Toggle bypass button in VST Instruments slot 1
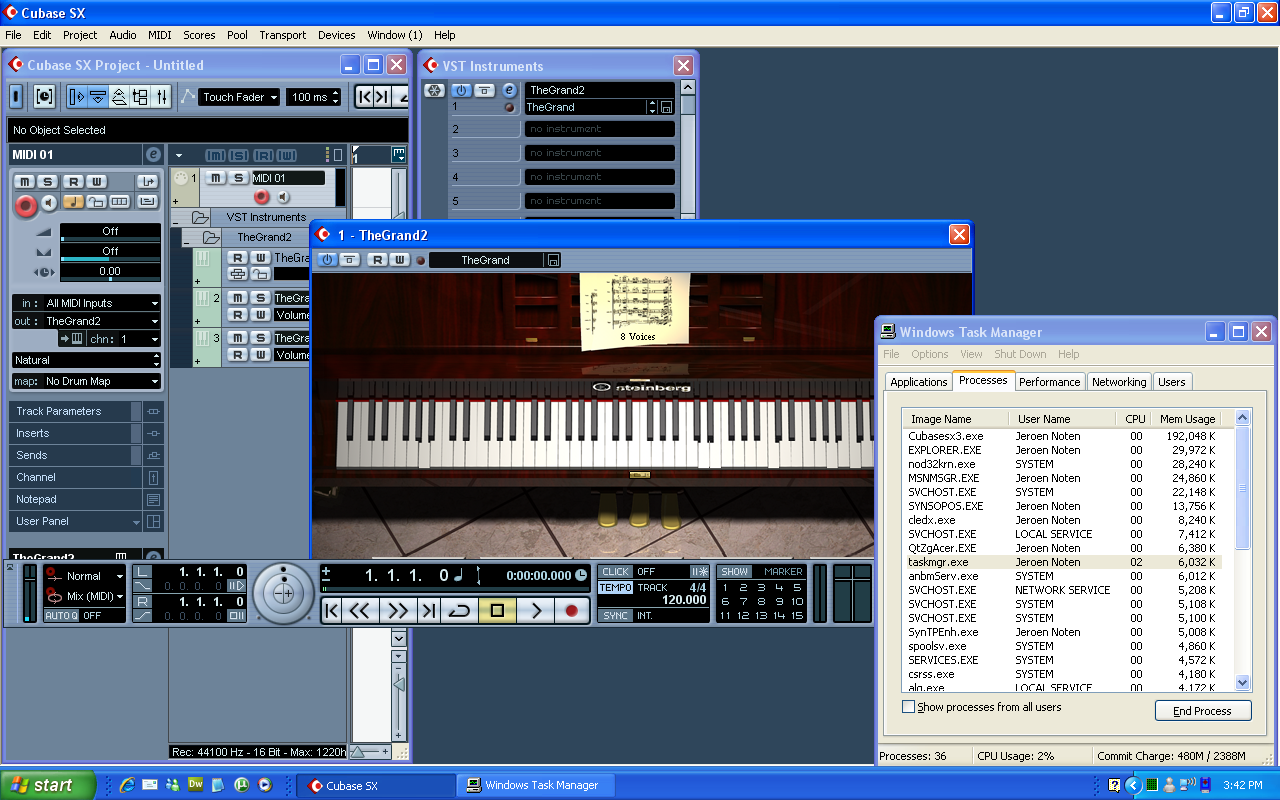The width and height of the screenshot is (1280, 800). pyautogui.click(x=484, y=90)
